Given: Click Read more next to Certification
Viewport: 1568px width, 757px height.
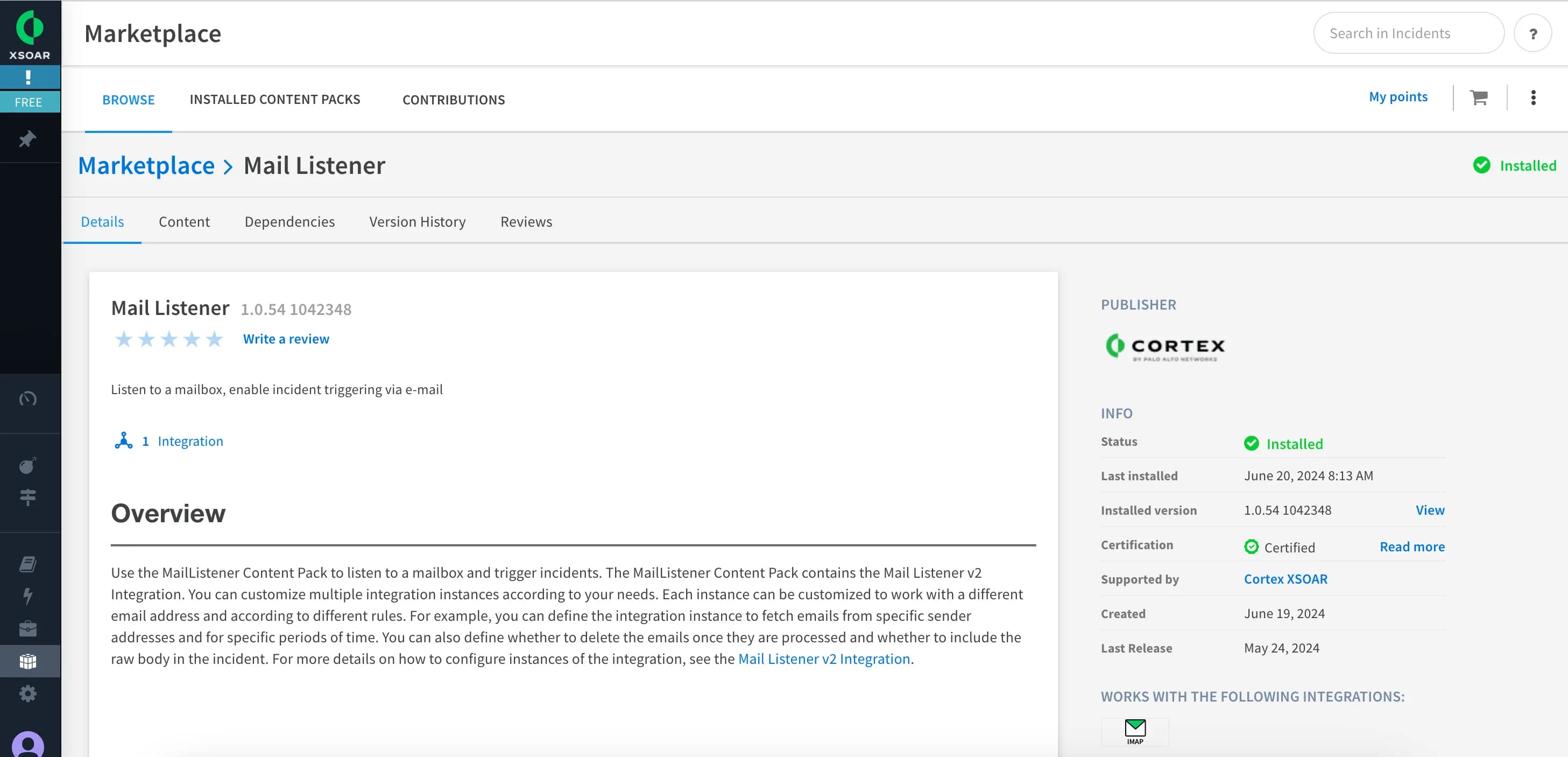Looking at the screenshot, I should pos(1411,547).
